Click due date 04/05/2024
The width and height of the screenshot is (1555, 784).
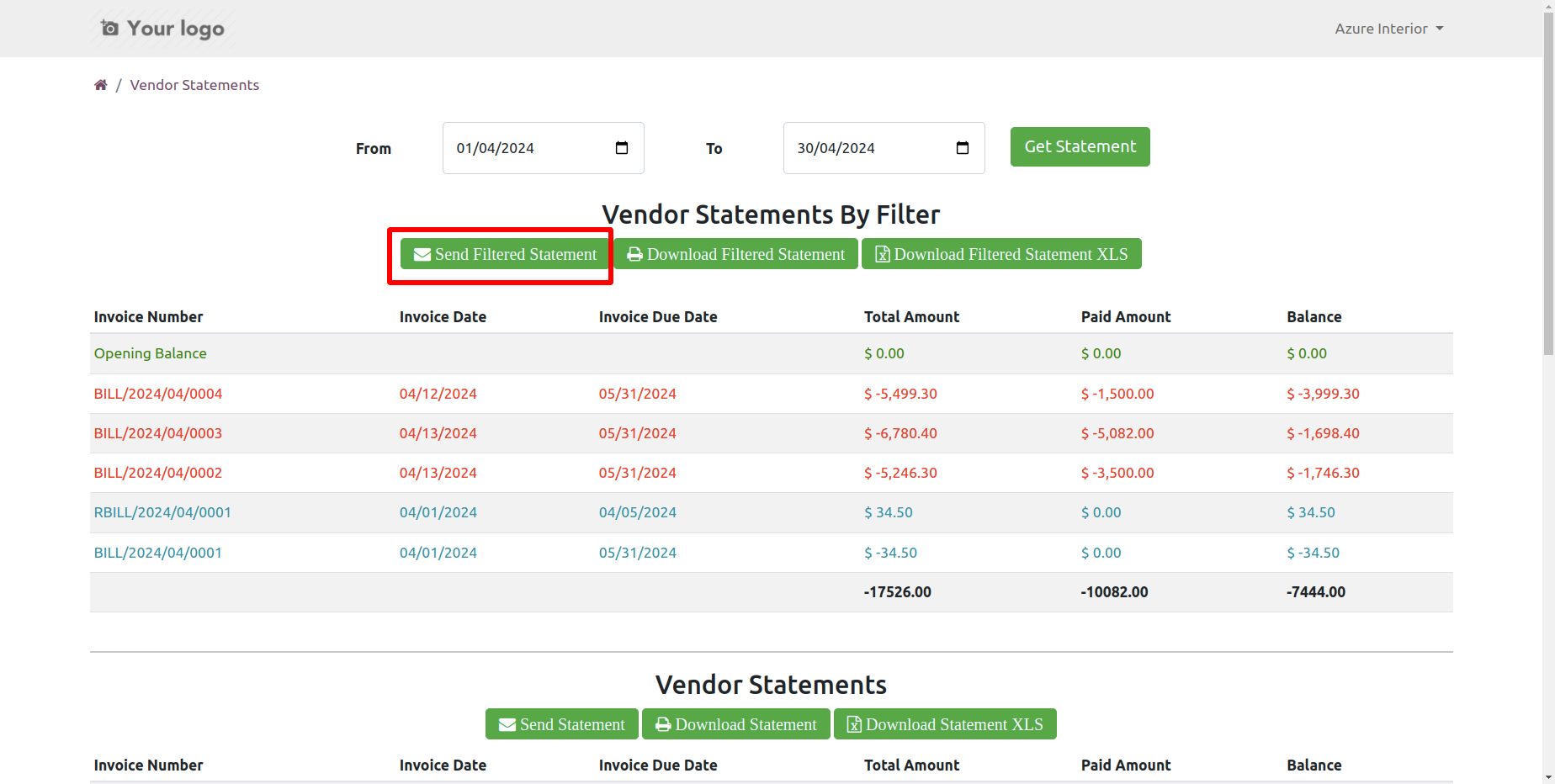(x=638, y=512)
